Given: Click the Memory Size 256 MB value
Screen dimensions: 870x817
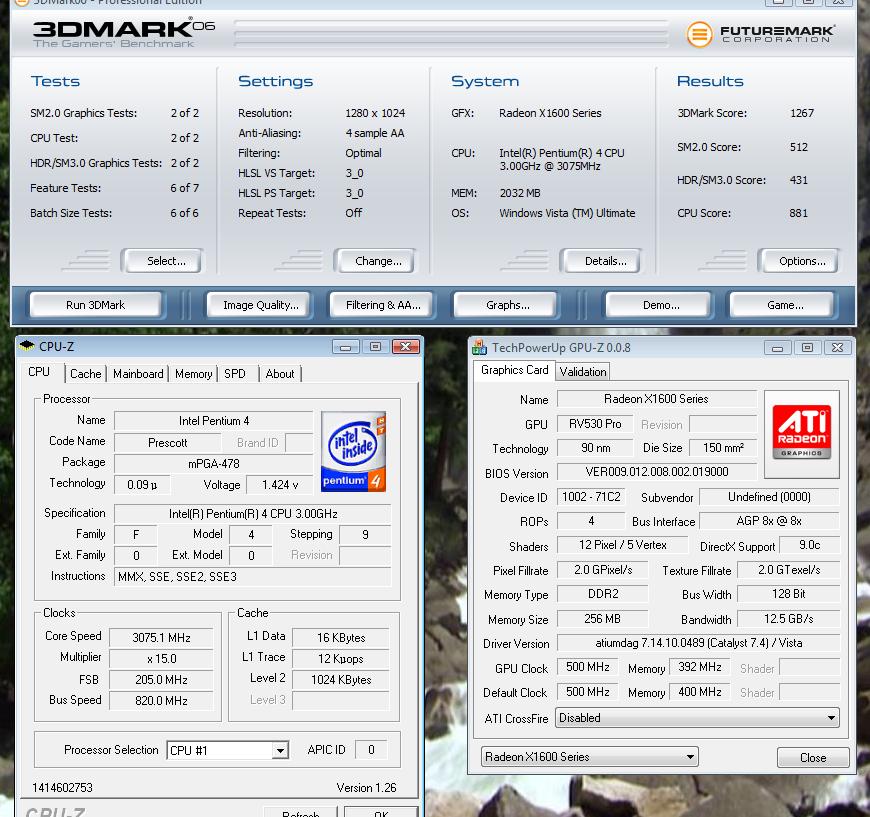Looking at the screenshot, I should 602,619.
